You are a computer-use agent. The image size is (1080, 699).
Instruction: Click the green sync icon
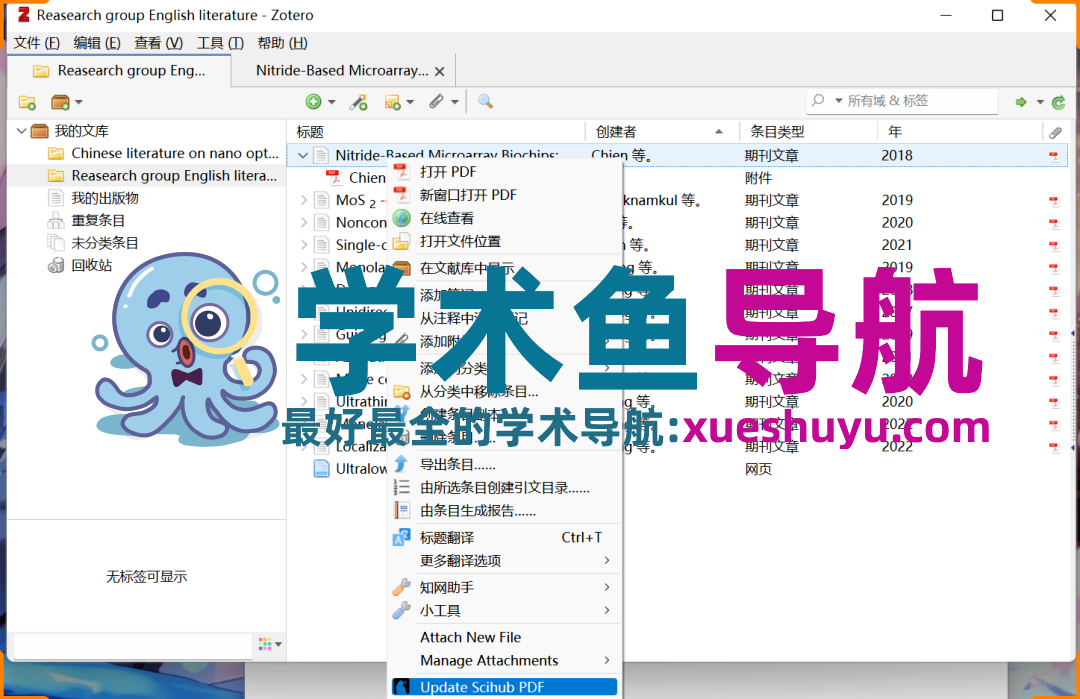(x=1059, y=103)
